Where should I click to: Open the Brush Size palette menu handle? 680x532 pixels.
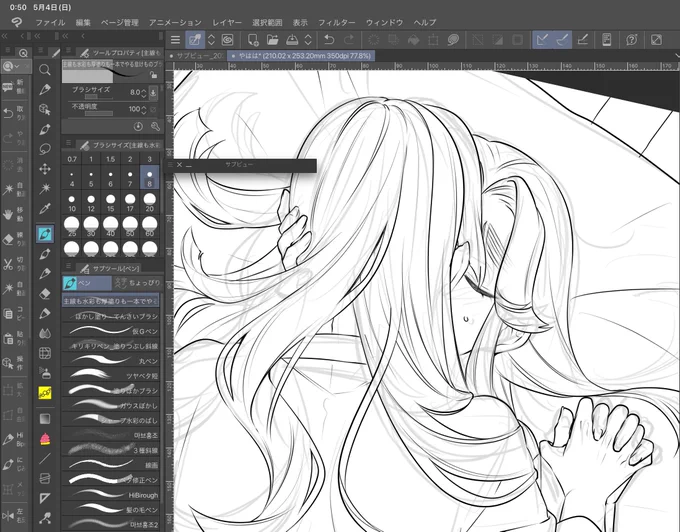[69, 143]
